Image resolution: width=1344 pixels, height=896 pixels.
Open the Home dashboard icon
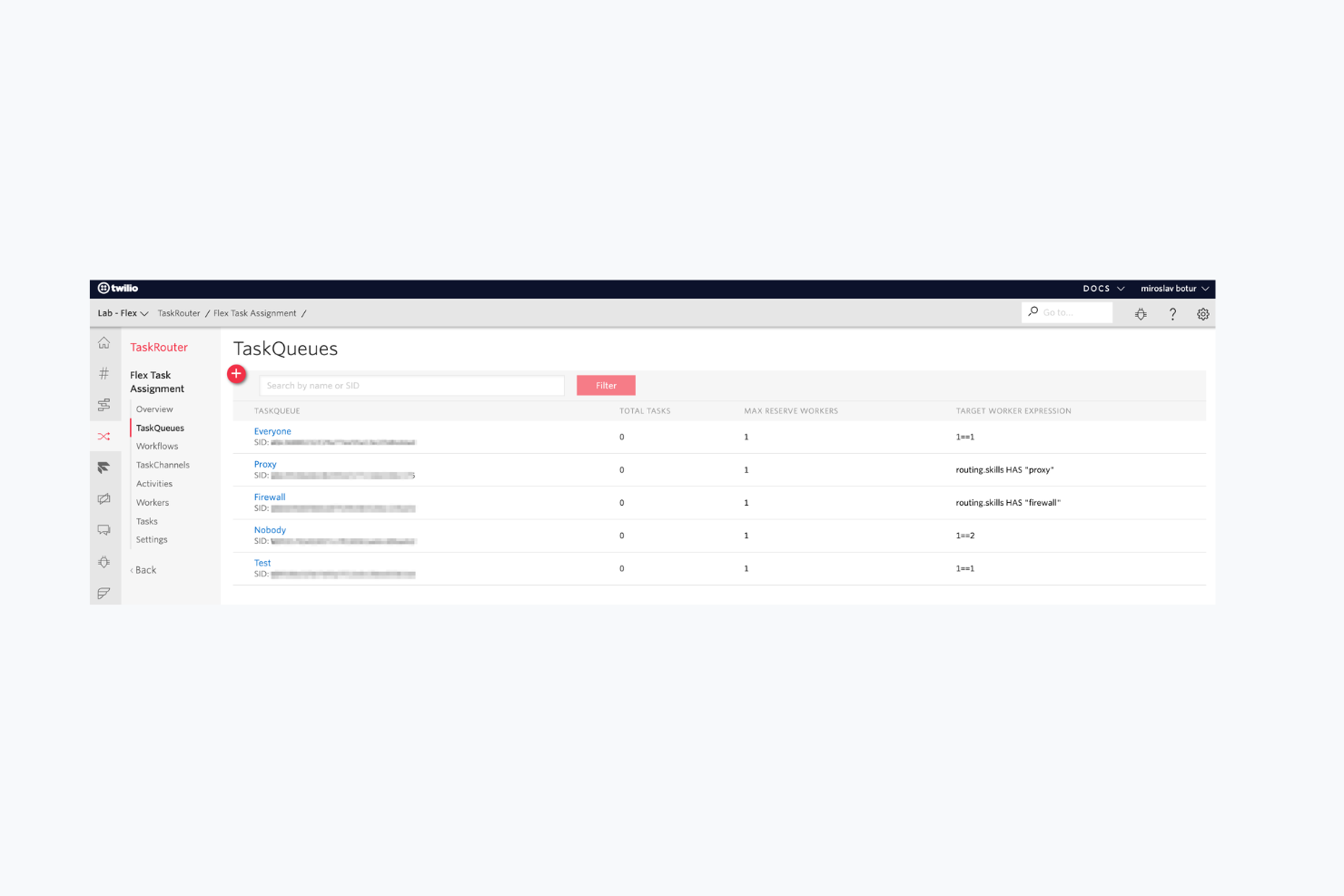click(104, 343)
